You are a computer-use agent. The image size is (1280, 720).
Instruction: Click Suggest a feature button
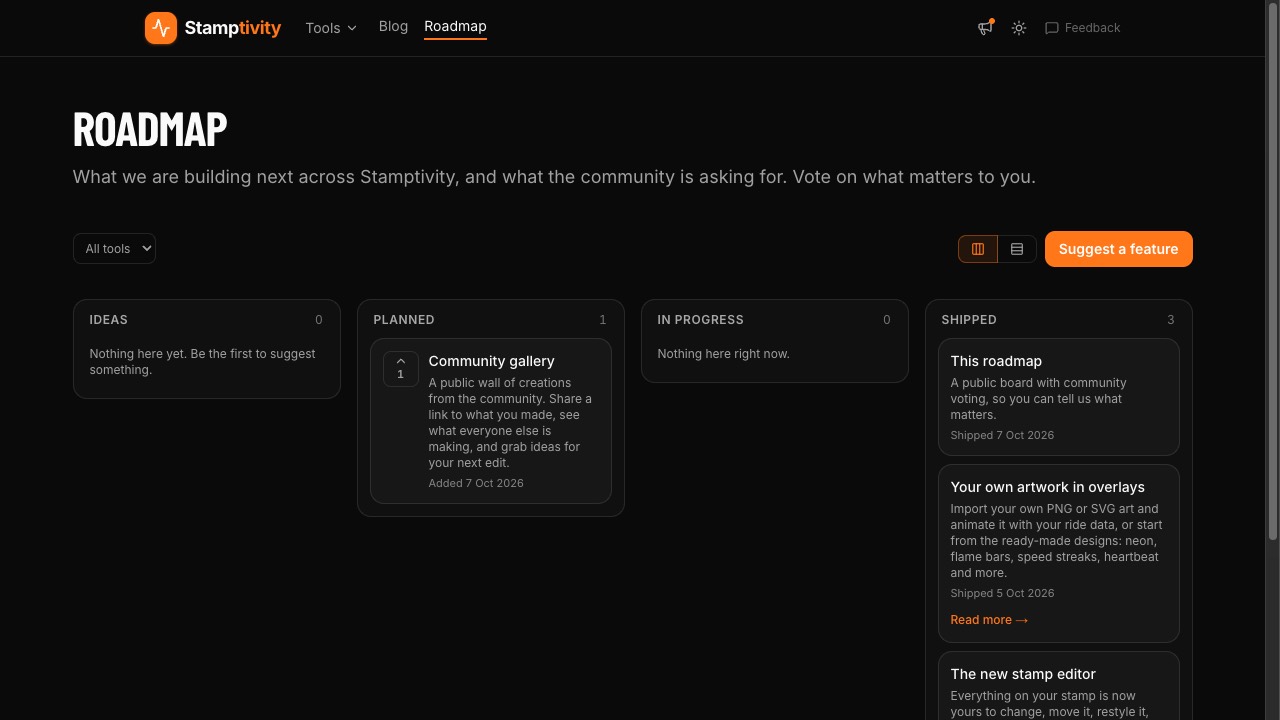click(x=1118, y=249)
